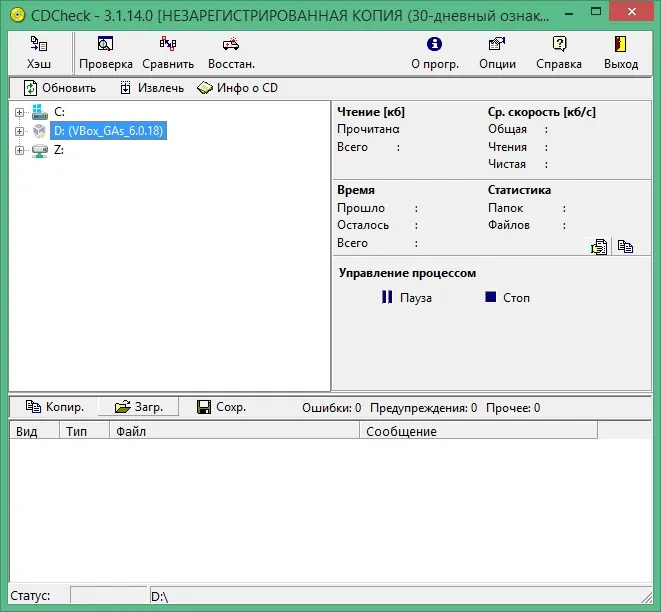Click the CDCheck application icon in the title bar
This screenshot has height=612, width=661.
(x=17, y=16)
